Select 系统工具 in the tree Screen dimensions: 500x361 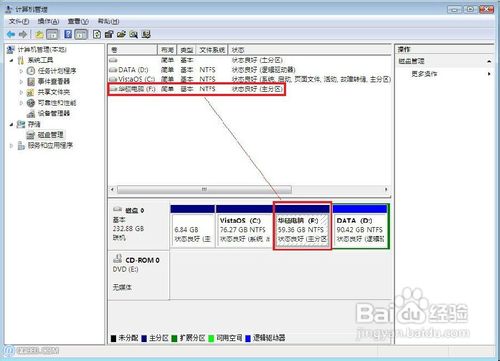point(40,60)
